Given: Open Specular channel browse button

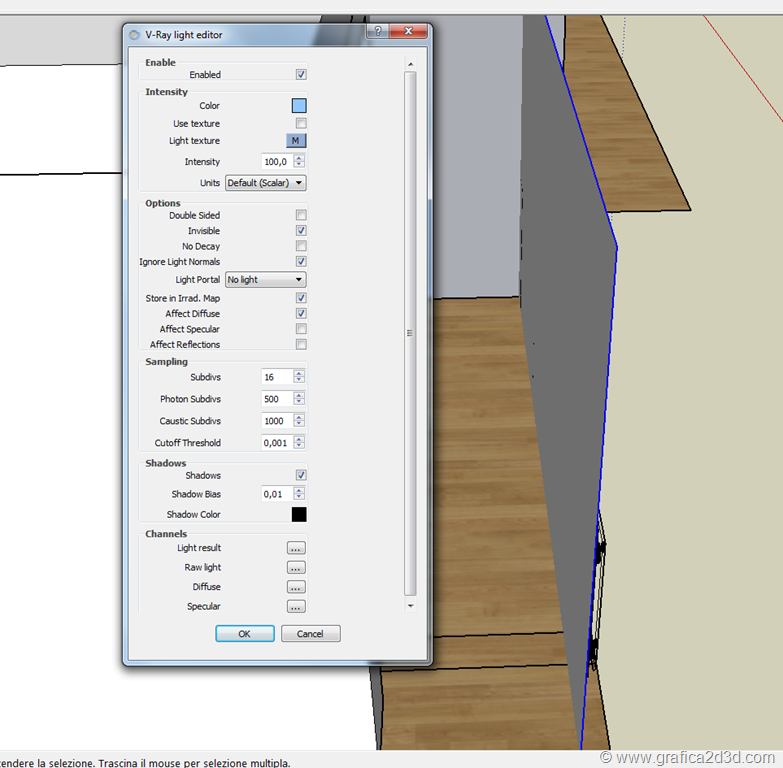Looking at the screenshot, I should coord(296,607).
